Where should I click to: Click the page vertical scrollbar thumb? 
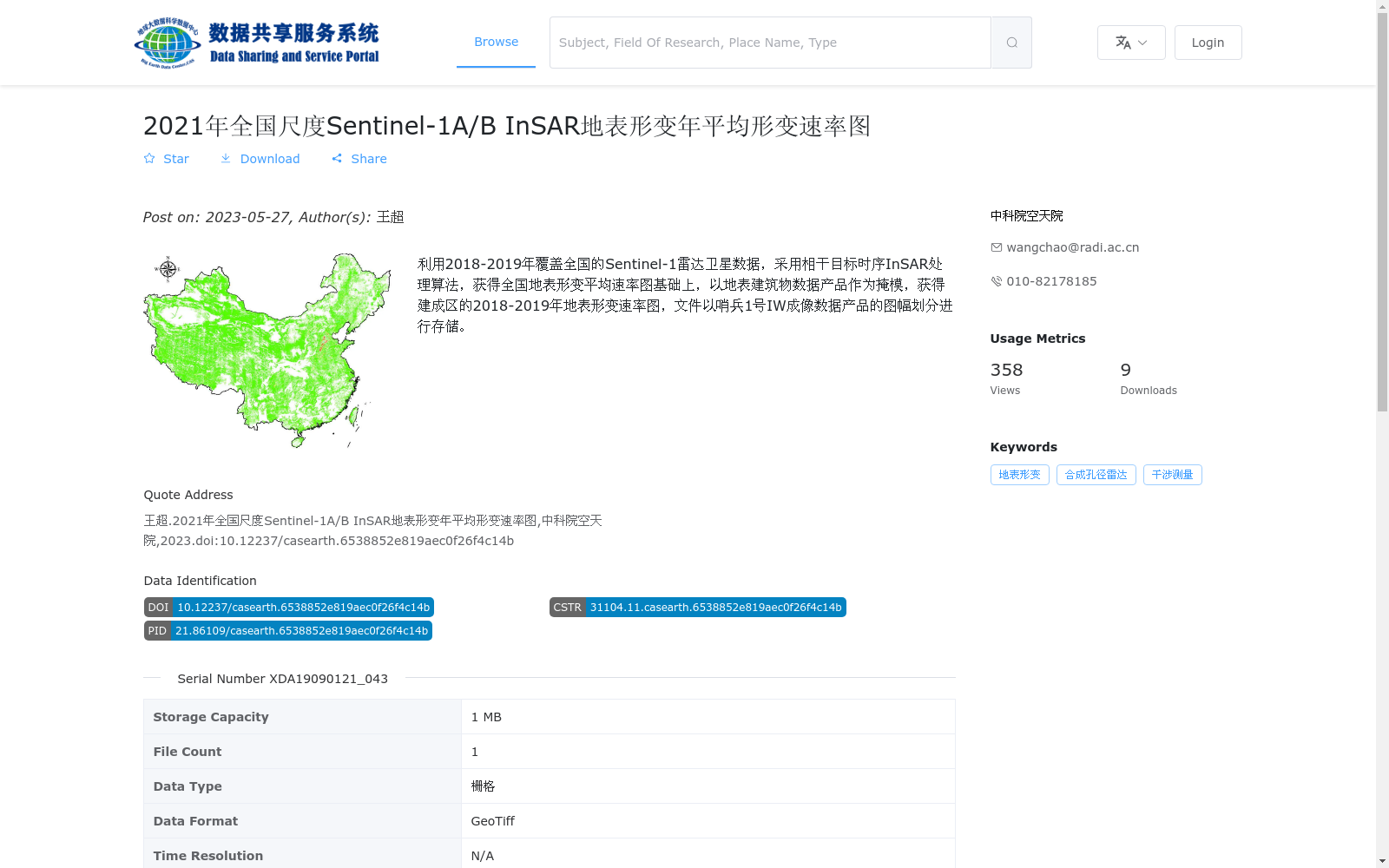pyautogui.click(x=1382, y=213)
